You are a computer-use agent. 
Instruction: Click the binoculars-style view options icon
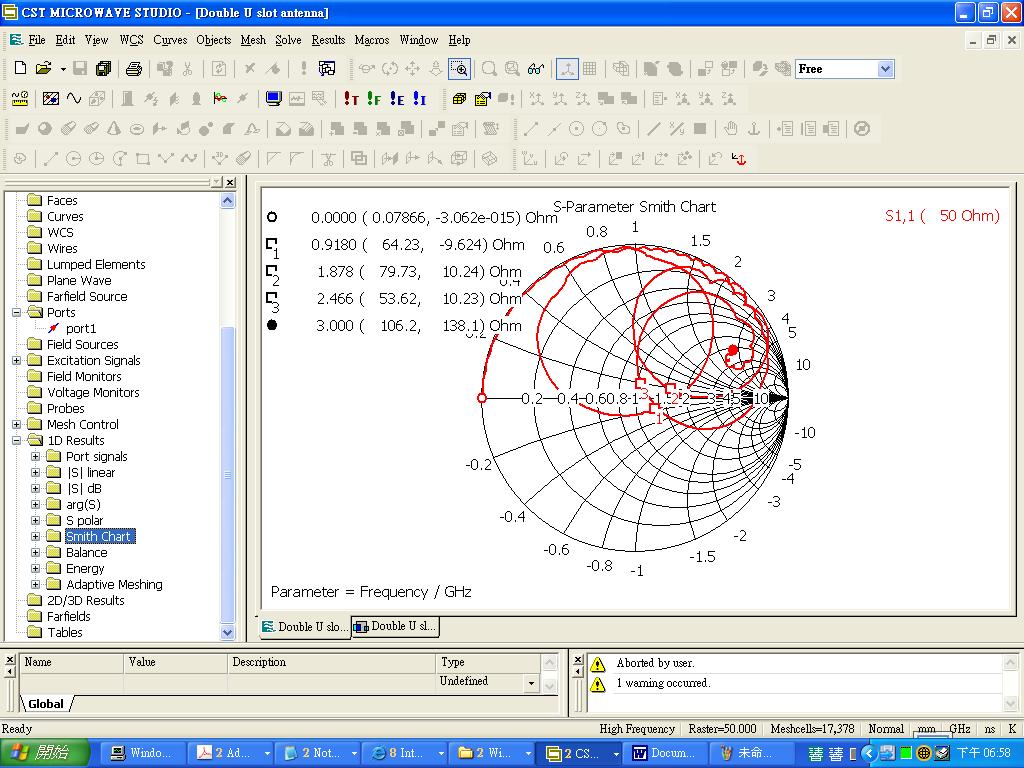[x=536, y=68]
